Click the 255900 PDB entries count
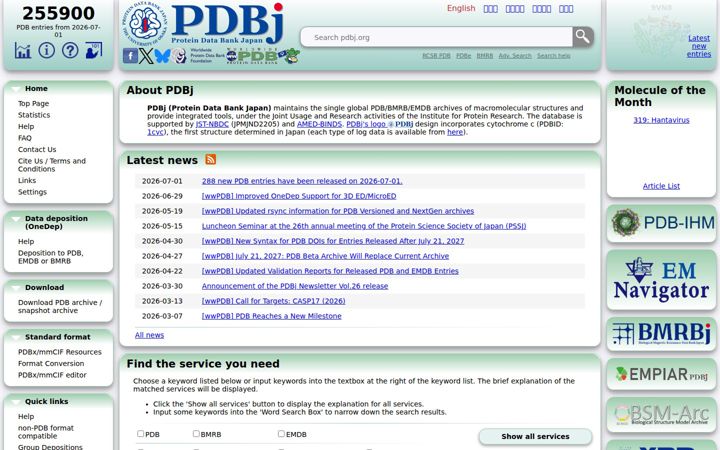 pyautogui.click(x=58, y=13)
